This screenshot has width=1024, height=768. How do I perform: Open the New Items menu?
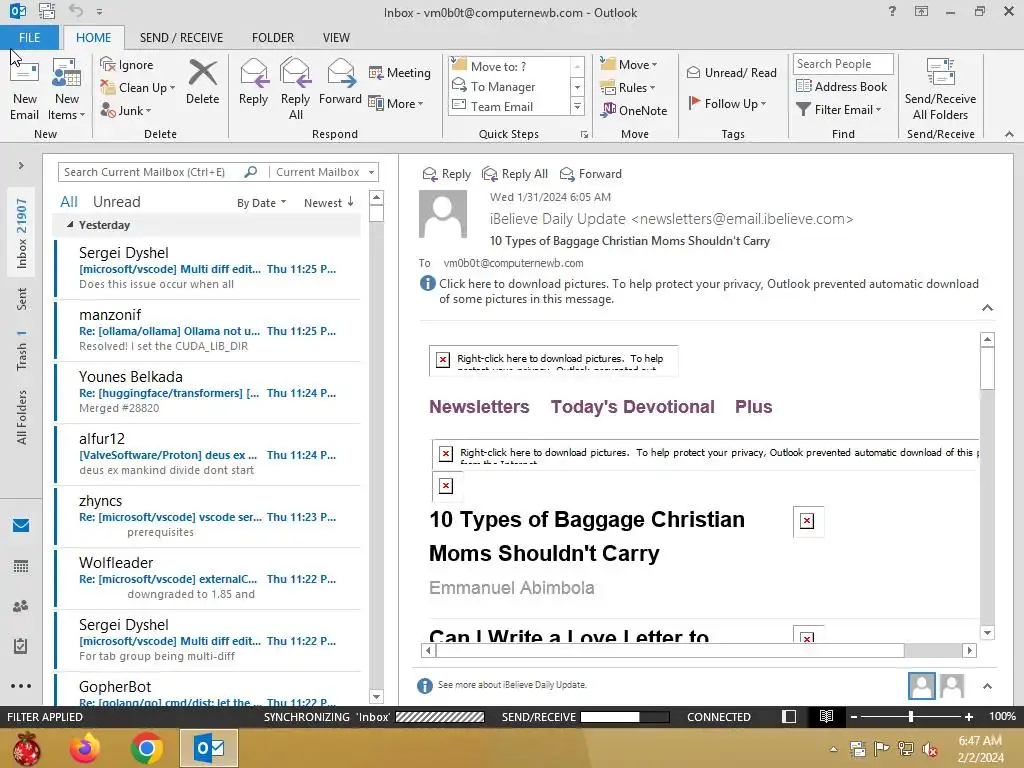(x=67, y=89)
